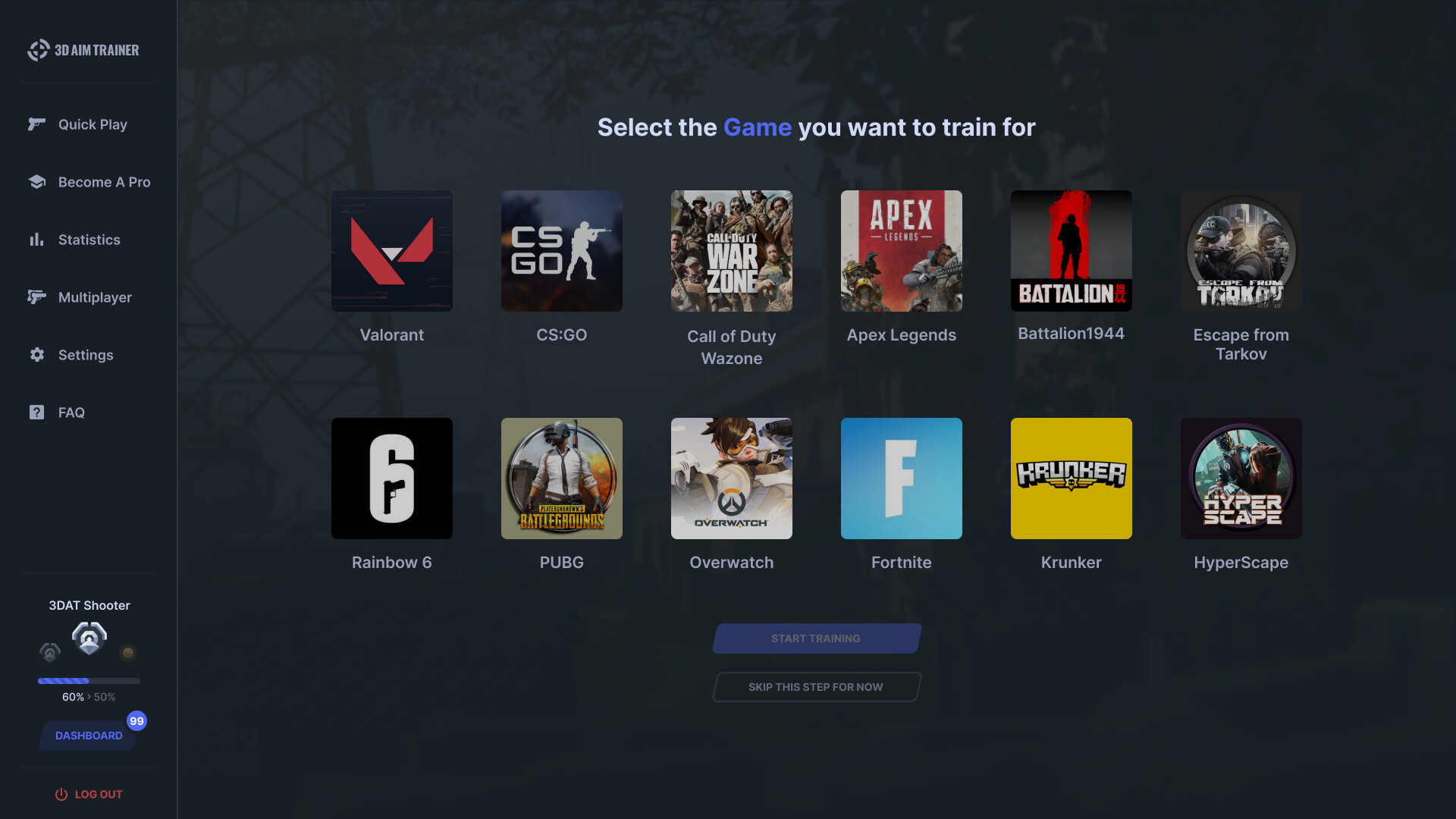Select Krunker as training game
The image size is (1456, 819).
[x=1070, y=478]
